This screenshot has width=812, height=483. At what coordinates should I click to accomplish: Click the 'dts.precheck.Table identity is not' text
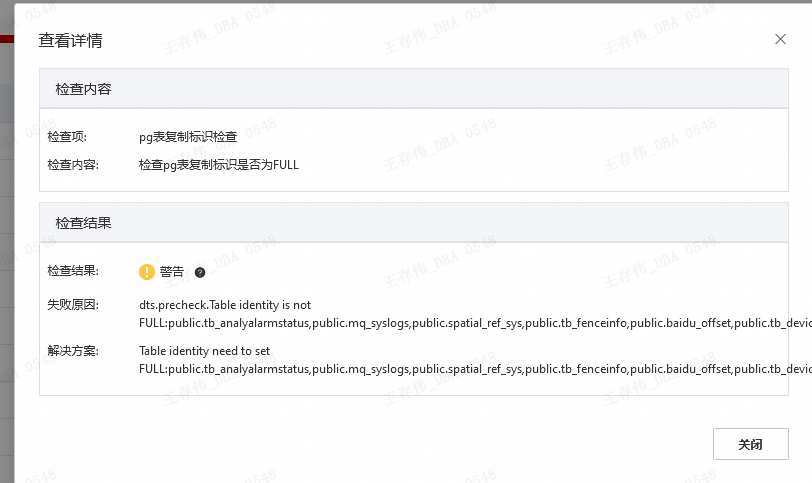click(x=225, y=304)
